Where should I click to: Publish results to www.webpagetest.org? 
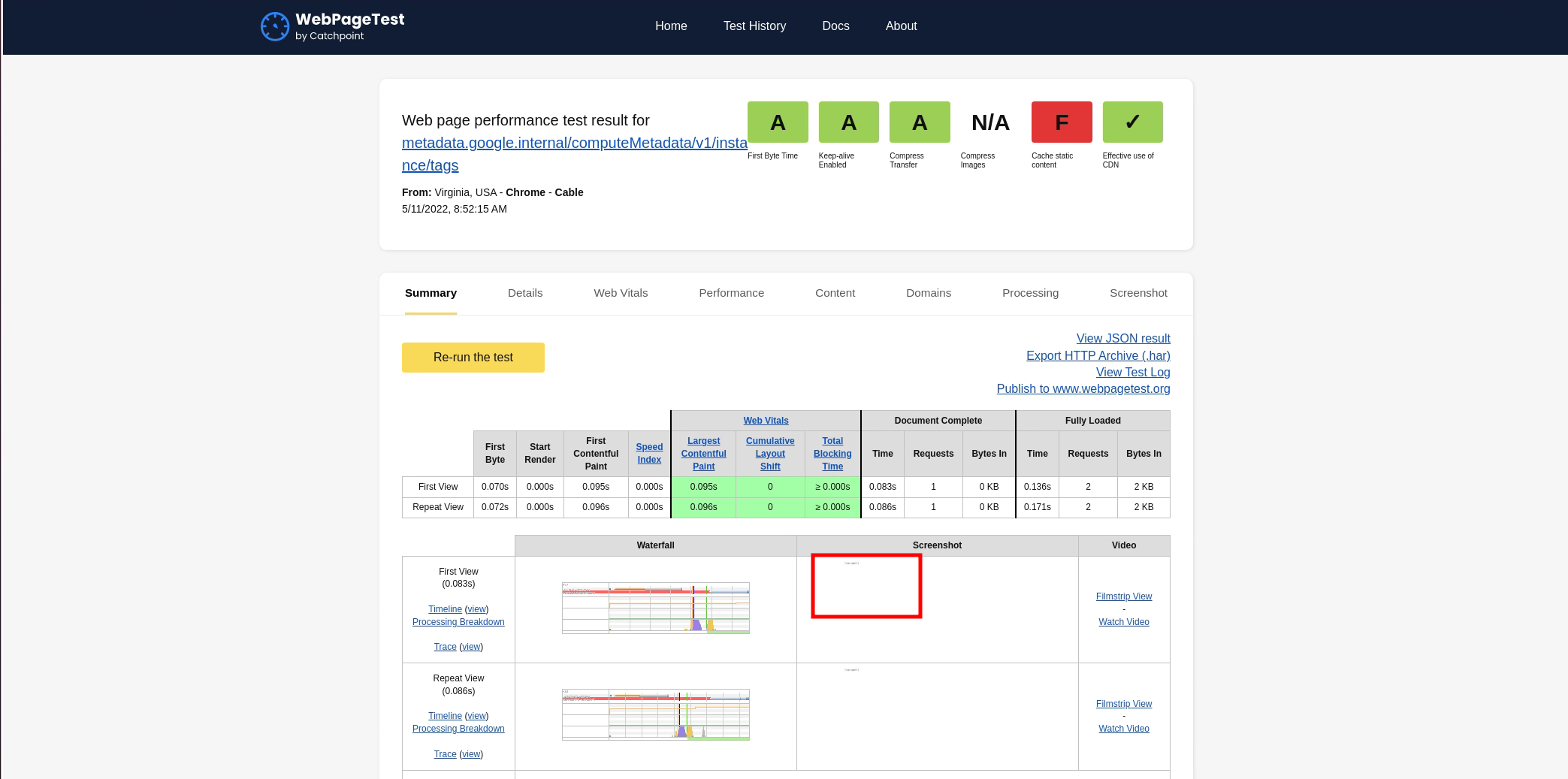[x=1083, y=388]
